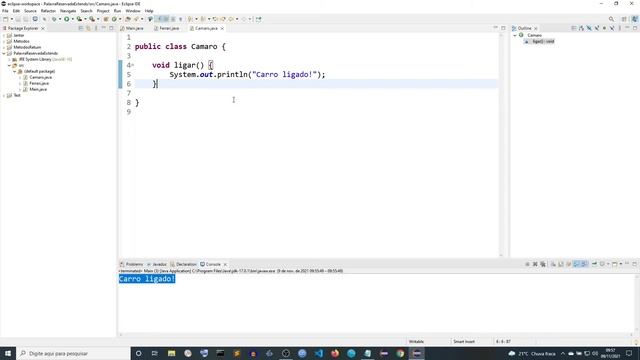Switch to the Ferrari.java editor tab
Screen dimensions: 640x360
(169, 28)
